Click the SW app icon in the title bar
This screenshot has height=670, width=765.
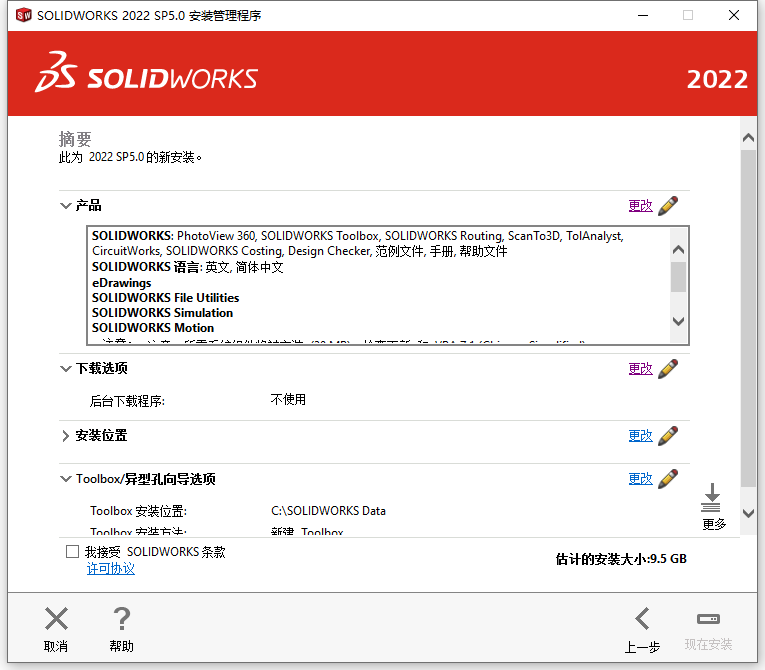(23, 15)
